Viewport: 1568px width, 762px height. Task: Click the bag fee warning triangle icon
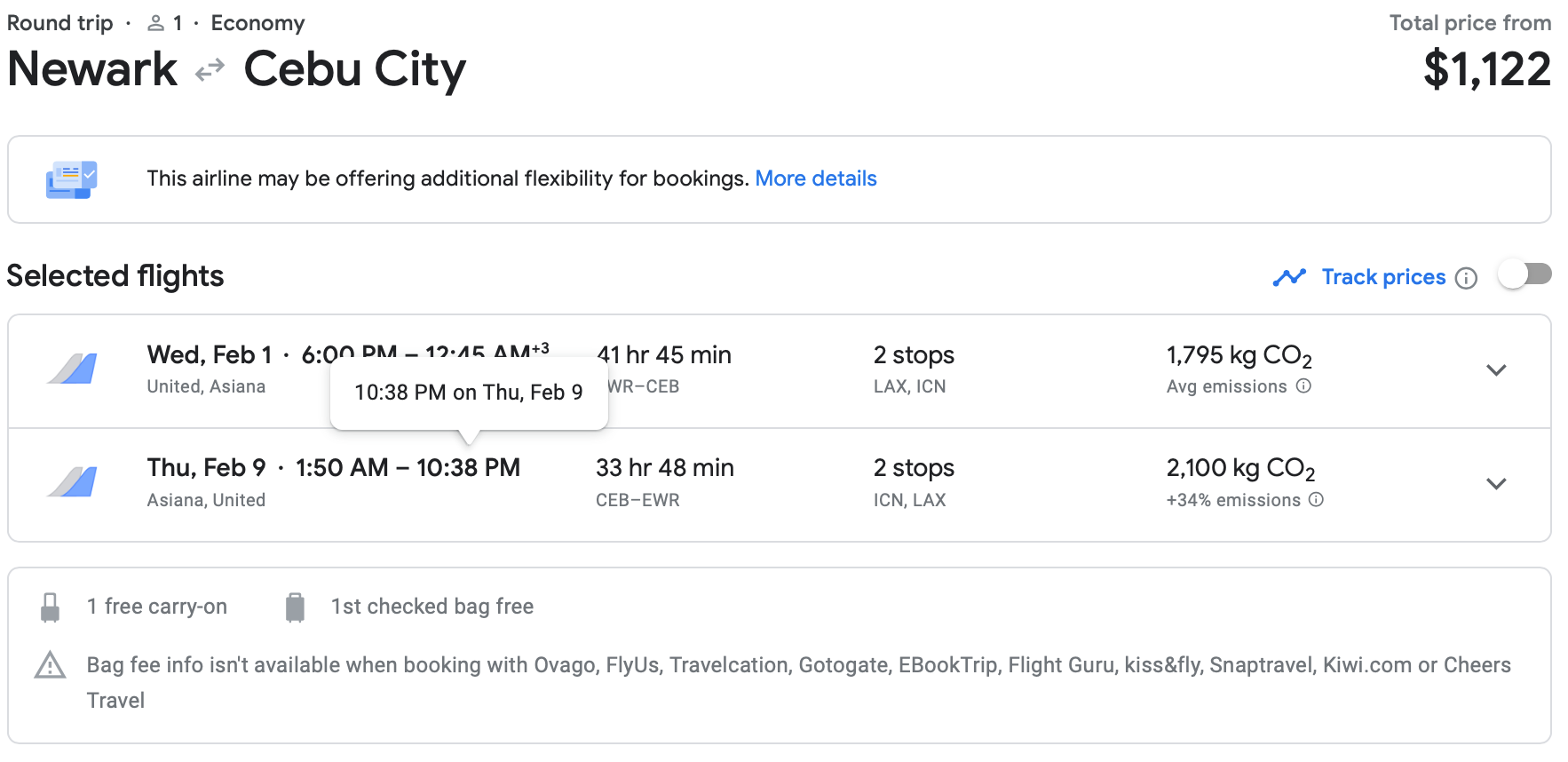(51, 665)
